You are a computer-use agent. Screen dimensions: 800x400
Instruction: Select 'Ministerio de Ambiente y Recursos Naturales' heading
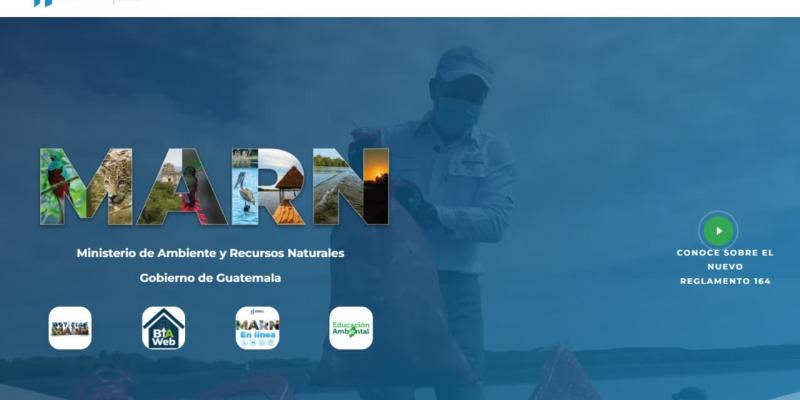tap(210, 253)
